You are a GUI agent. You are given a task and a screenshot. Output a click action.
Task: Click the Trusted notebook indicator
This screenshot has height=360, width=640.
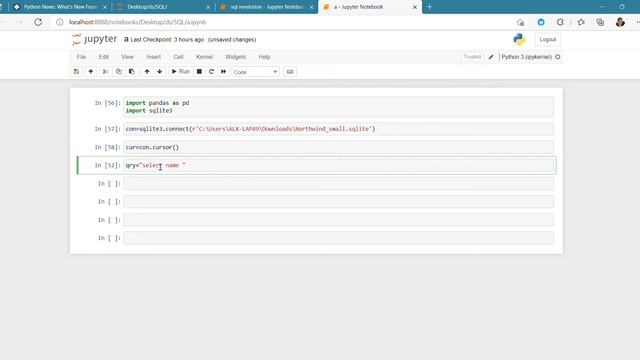point(472,57)
